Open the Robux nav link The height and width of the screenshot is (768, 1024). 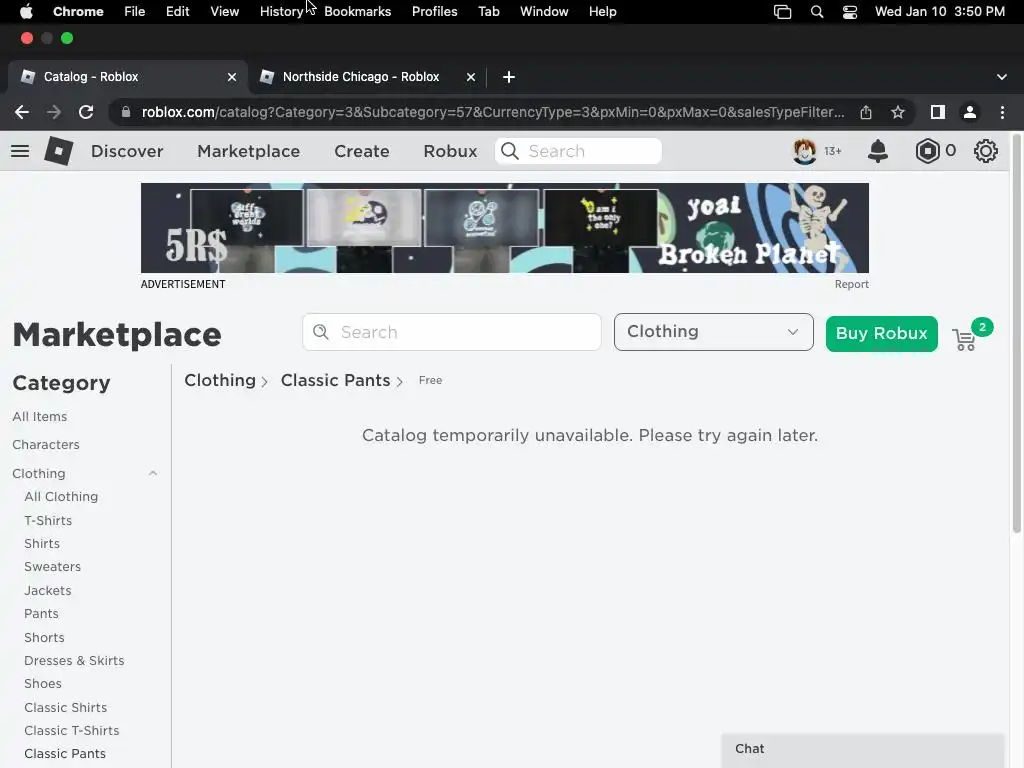coord(450,151)
